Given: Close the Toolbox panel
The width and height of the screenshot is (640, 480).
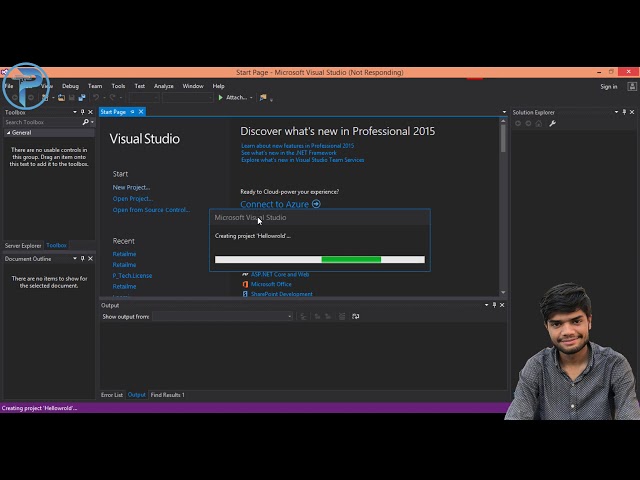Looking at the screenshot, I should [x=91, y=112].
